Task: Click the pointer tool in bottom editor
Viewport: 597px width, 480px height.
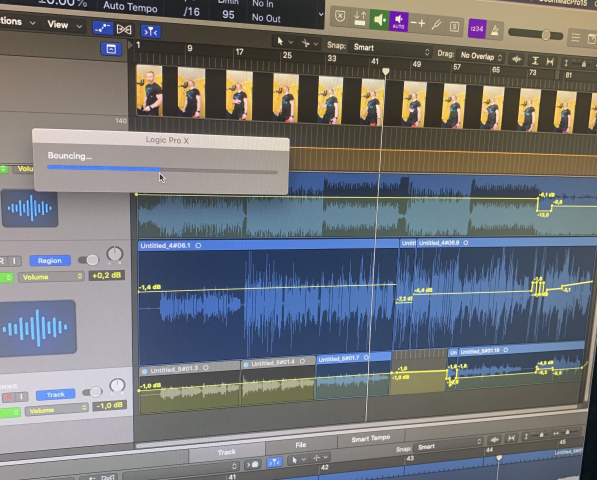Action: [x=294, y=460]
